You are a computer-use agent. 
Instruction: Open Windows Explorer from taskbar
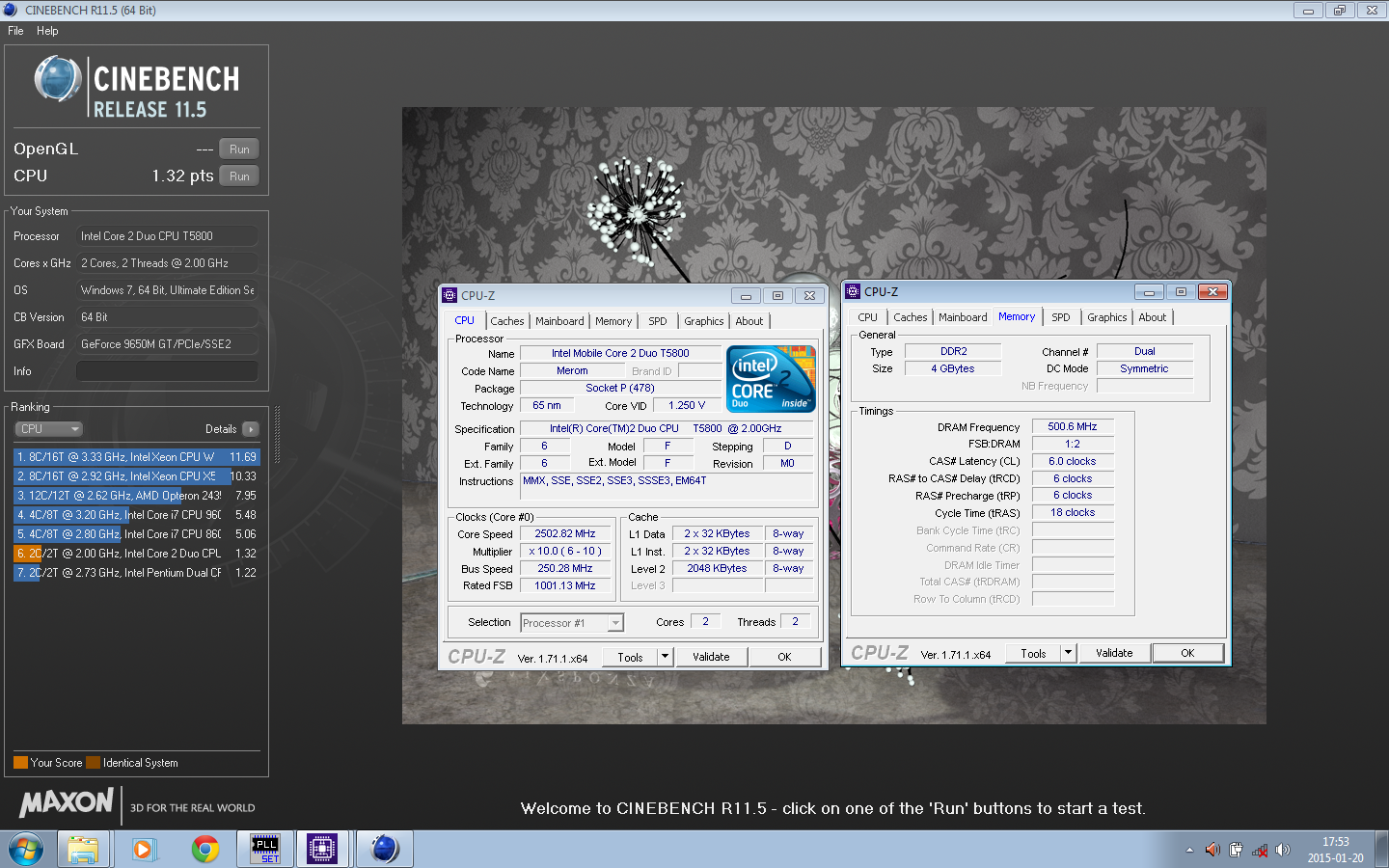coord(83,849)
